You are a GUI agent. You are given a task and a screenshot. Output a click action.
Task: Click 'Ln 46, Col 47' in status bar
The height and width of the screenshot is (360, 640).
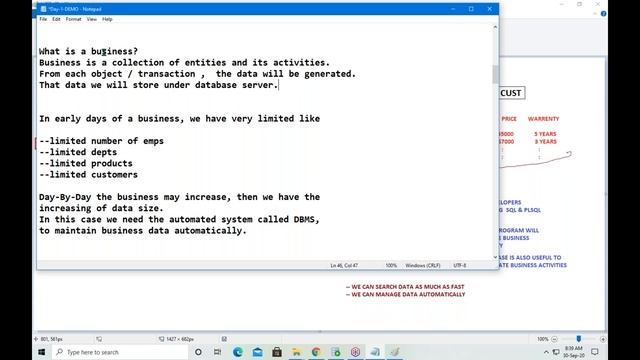(x=344, y=265)
